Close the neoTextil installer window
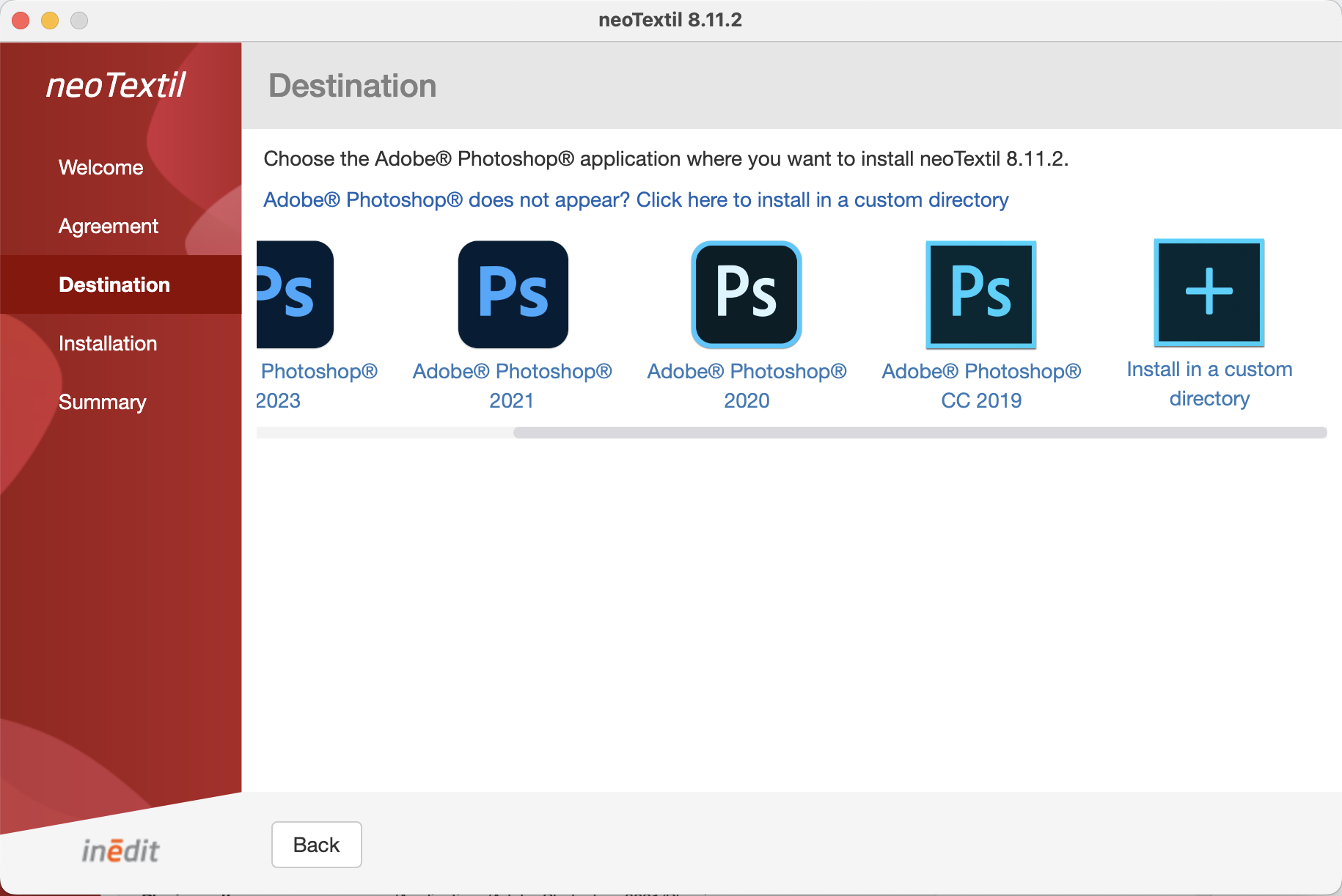1342x896 pixels. 21,21
